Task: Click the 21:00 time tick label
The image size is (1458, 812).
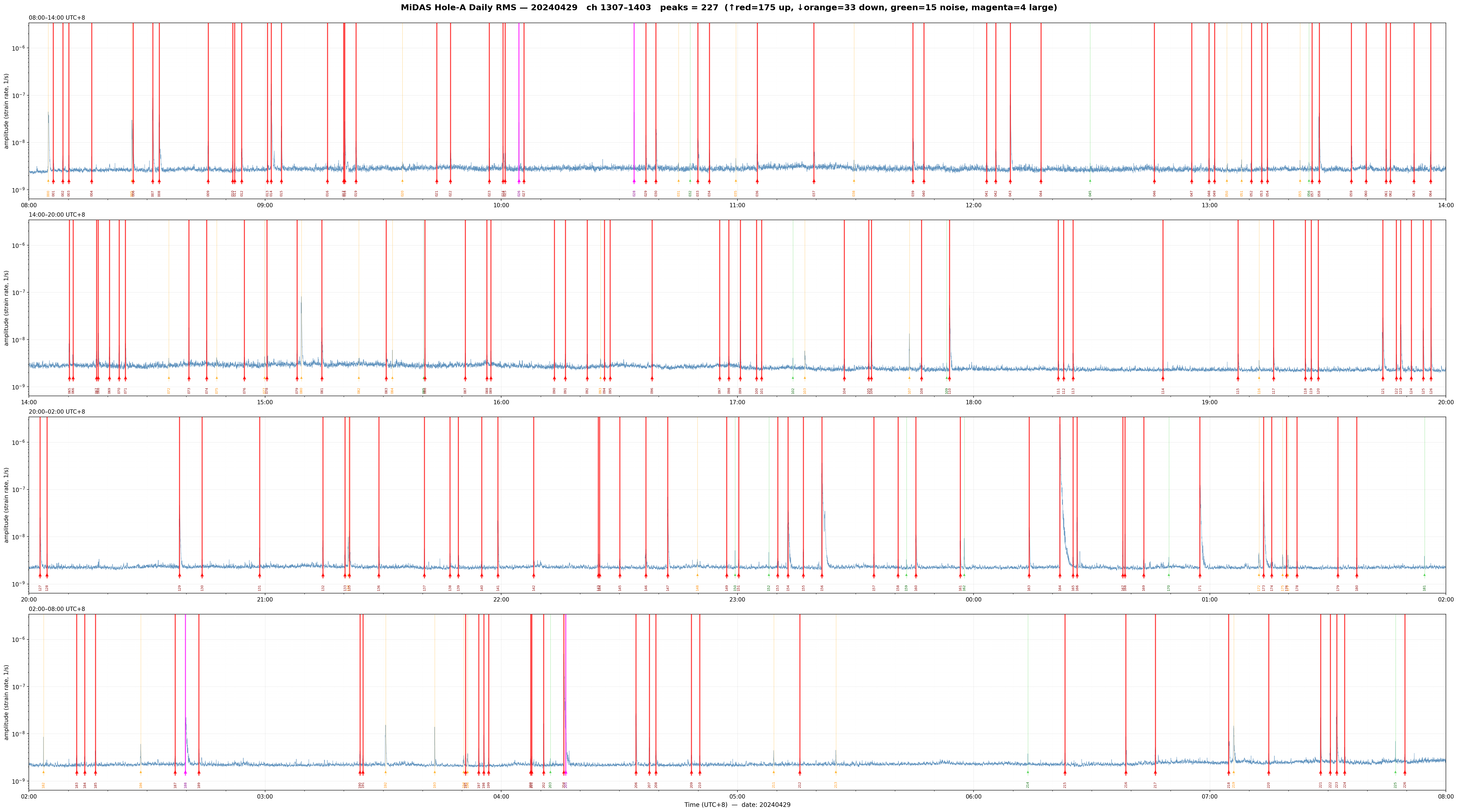Action: [x=265, y=599]
